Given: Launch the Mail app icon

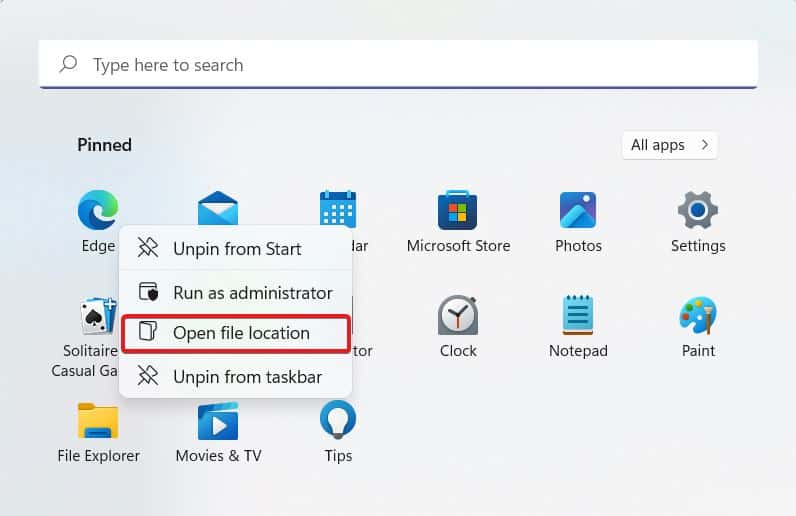Looking at the screenshot, I should pyautogui.click(x=218, y=208).
